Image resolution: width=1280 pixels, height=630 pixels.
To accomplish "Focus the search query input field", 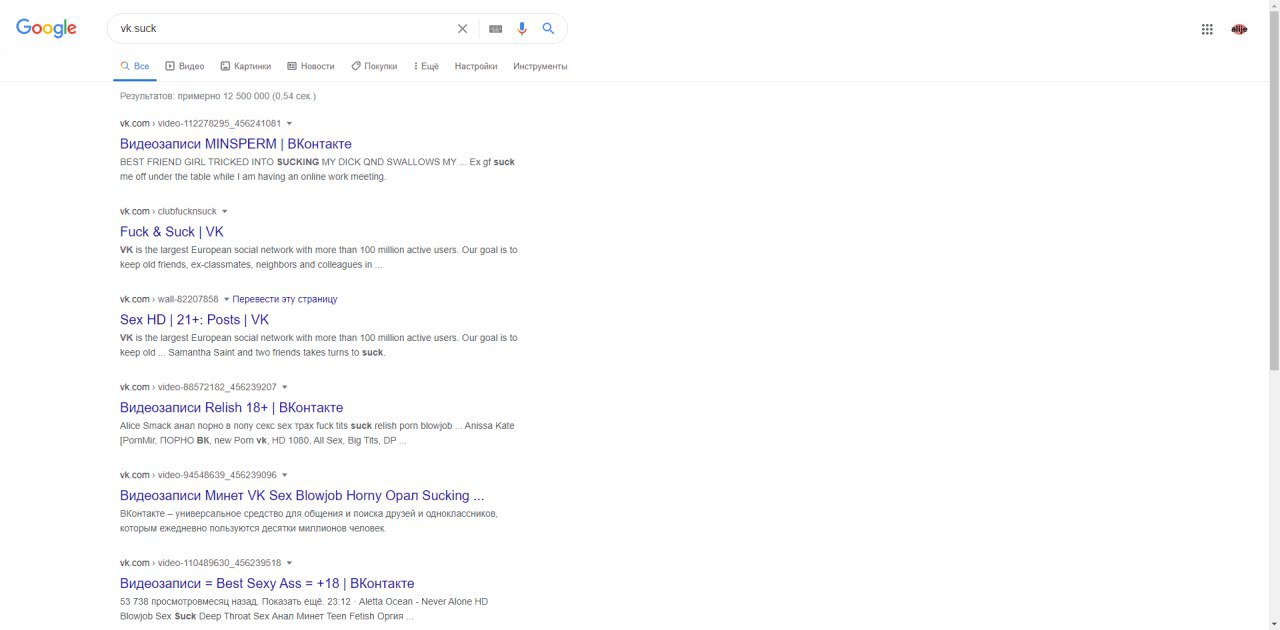I will click(284, 29).
